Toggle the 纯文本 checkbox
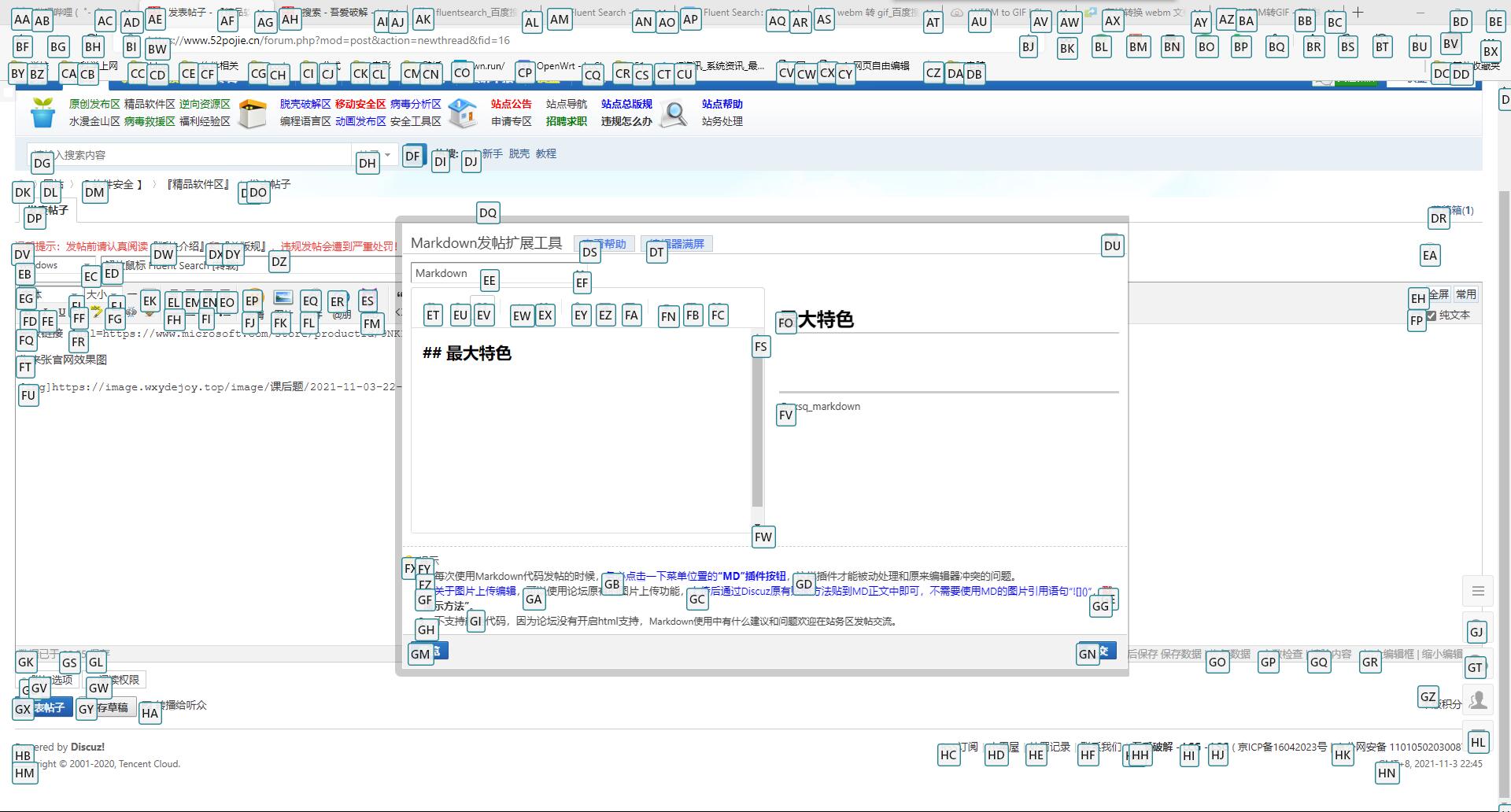 pyautogui.click(x=1431, y=316)
